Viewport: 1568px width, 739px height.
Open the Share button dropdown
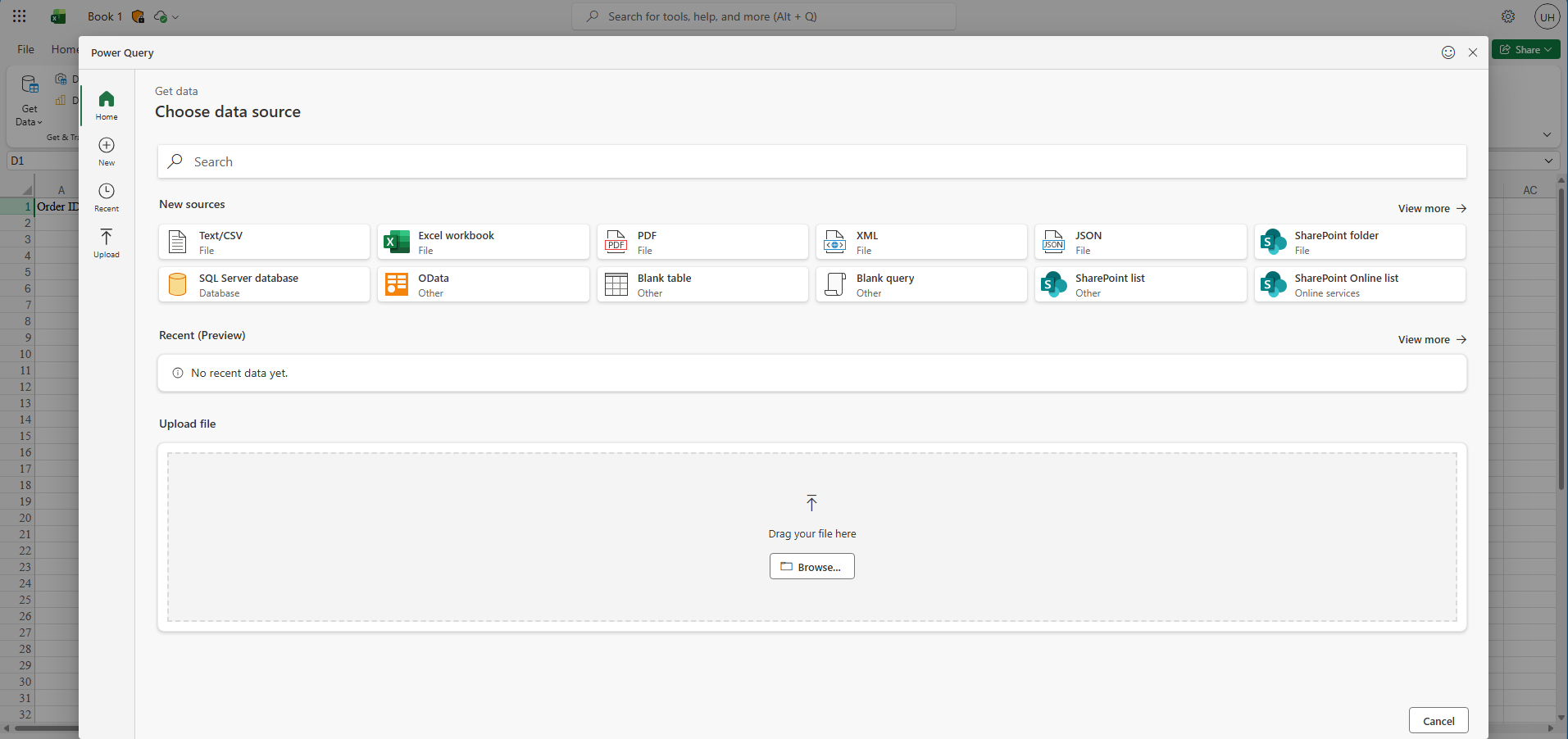tap(1525, 49)
